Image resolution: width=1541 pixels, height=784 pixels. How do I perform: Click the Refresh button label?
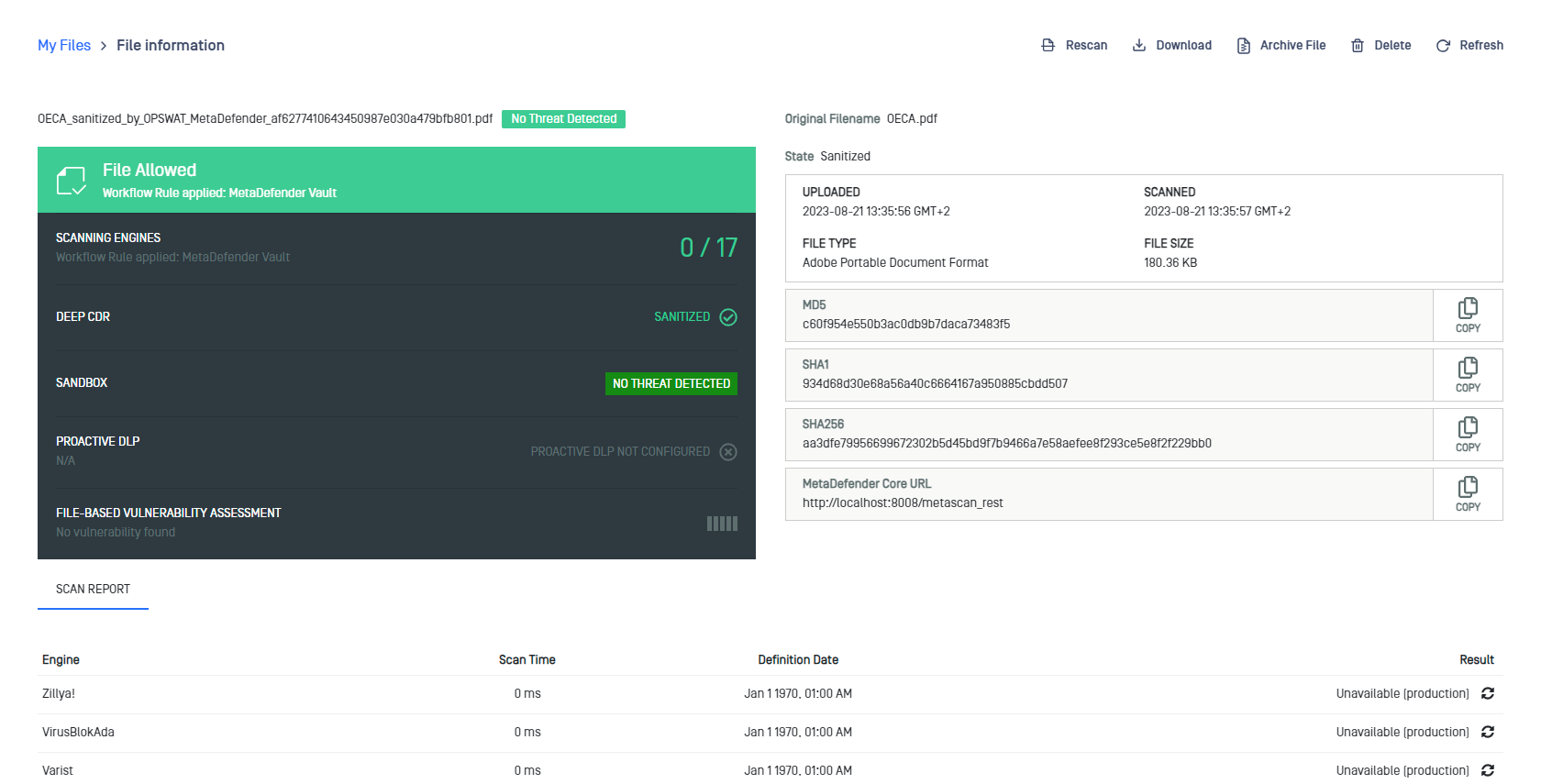(1481, 45)
